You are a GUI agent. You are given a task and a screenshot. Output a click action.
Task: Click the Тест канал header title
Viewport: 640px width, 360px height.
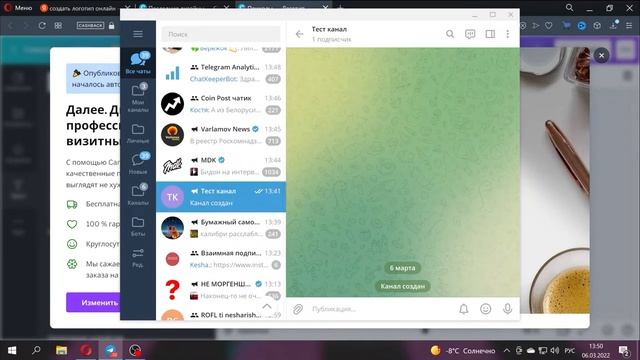pos(329,29)
